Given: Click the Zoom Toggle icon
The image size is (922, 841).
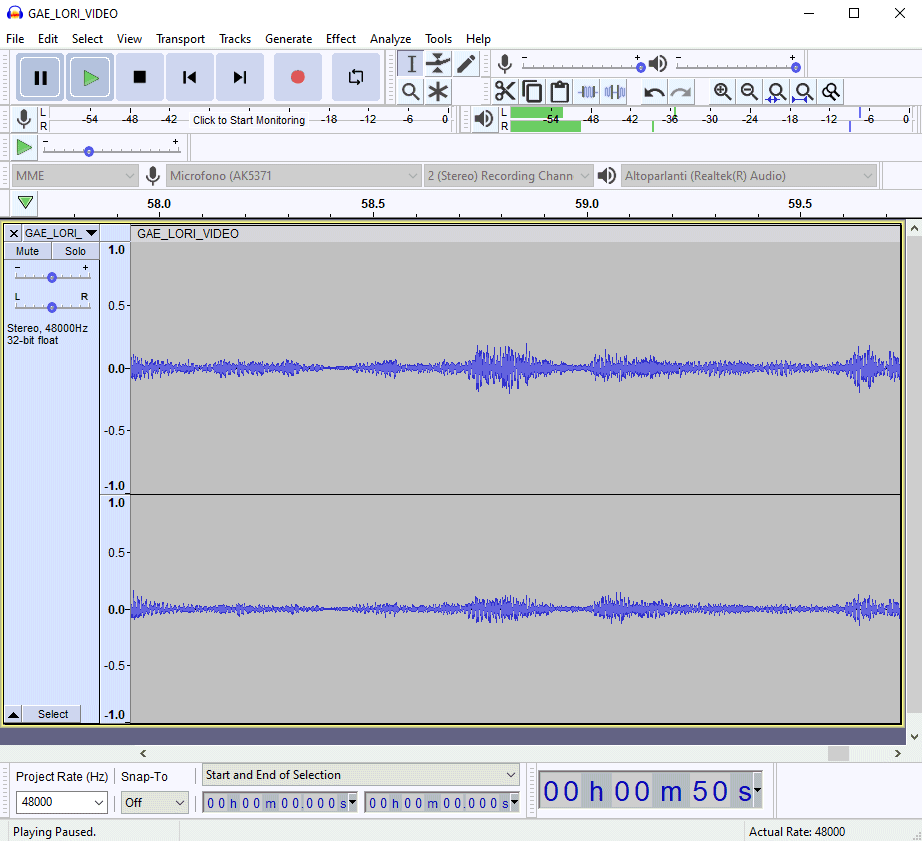Looking at the screenshot, I should [x=831, y=92].
